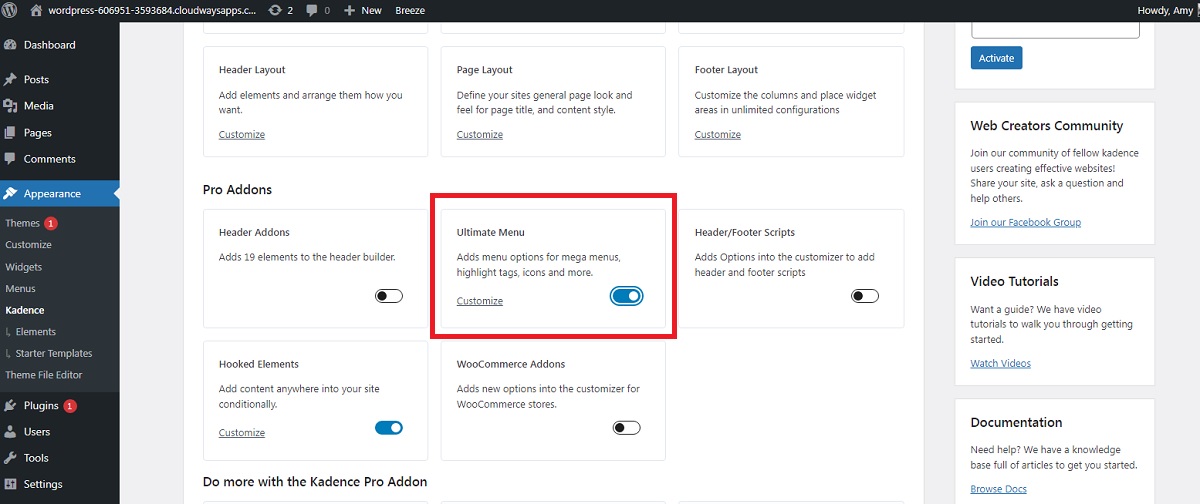Click the Web Creators Community heading

tap(1047, 126)
